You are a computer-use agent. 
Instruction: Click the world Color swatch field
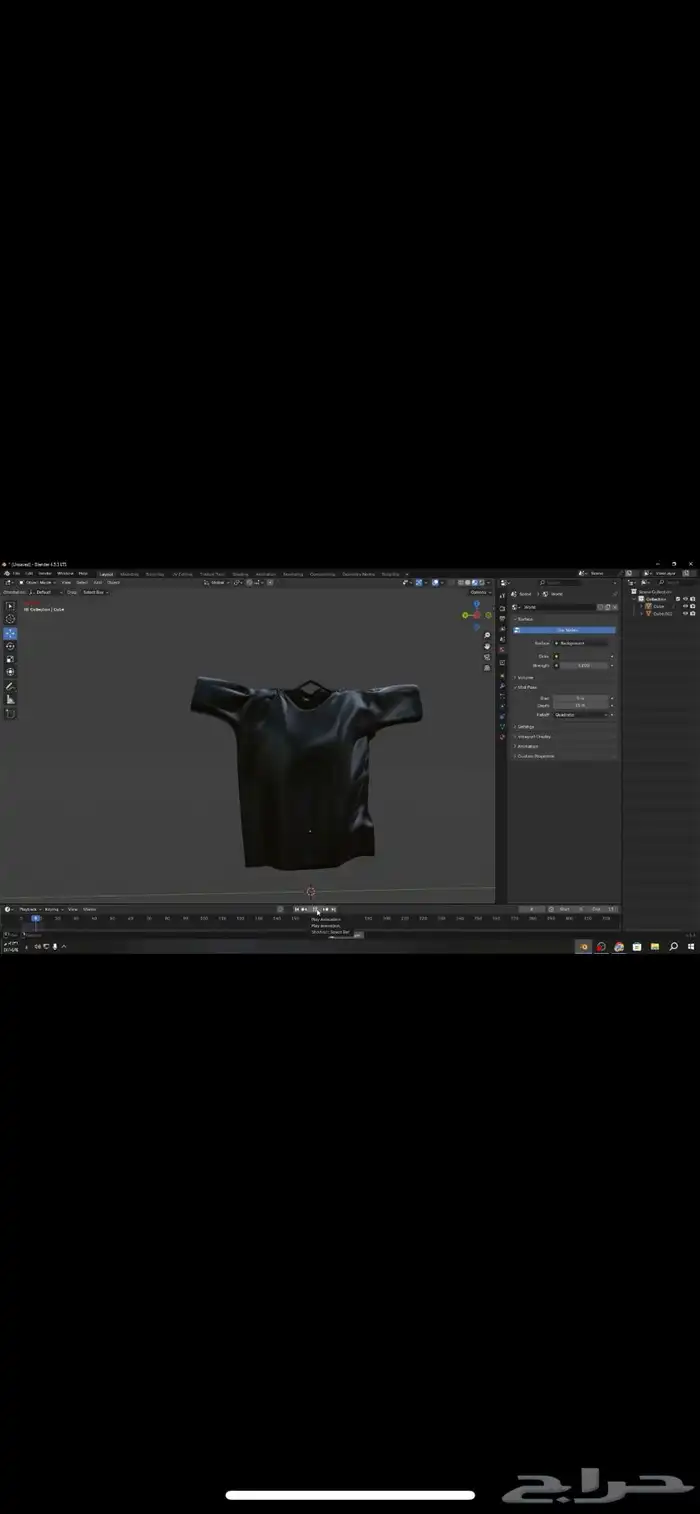[x=581, y=656]
